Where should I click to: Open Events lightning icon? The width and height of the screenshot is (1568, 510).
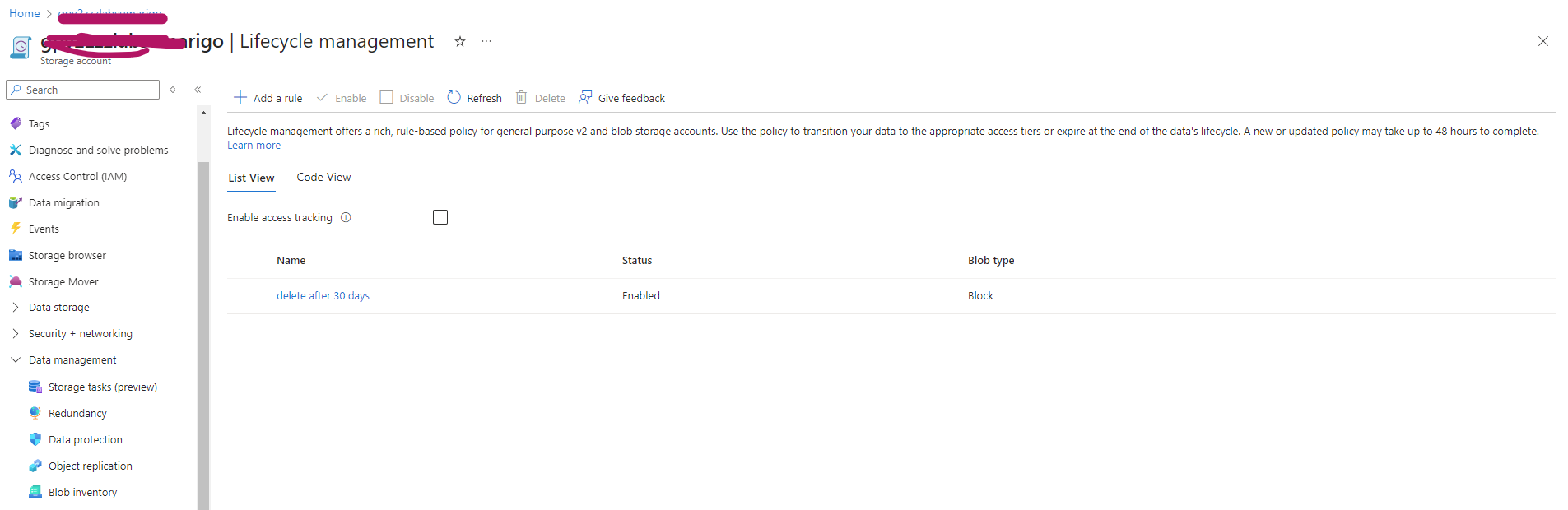pos(16,229)
